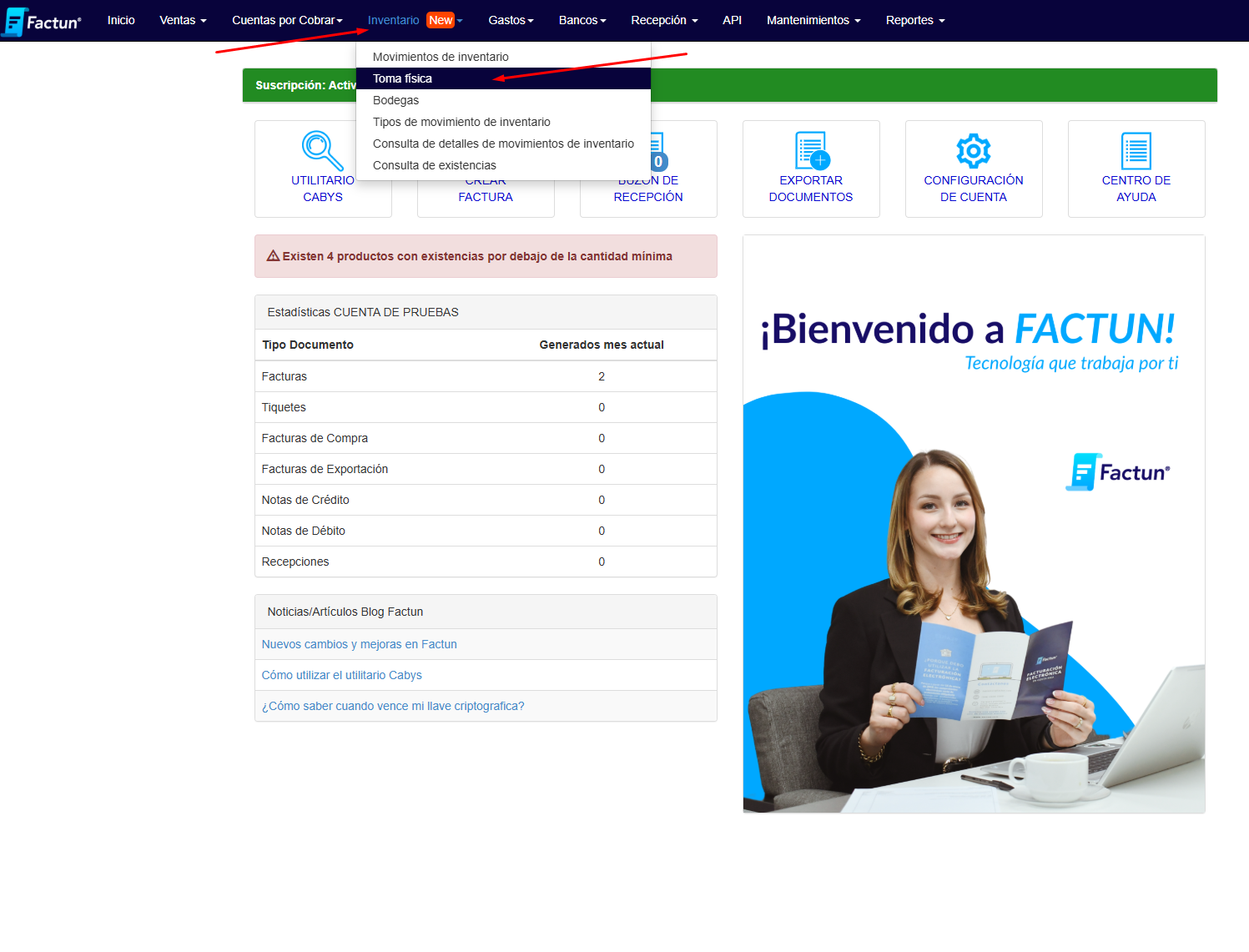The image size is (1249, 952).
Task: Click the Factun logo in navbar
Action: (x=43, y=22)
